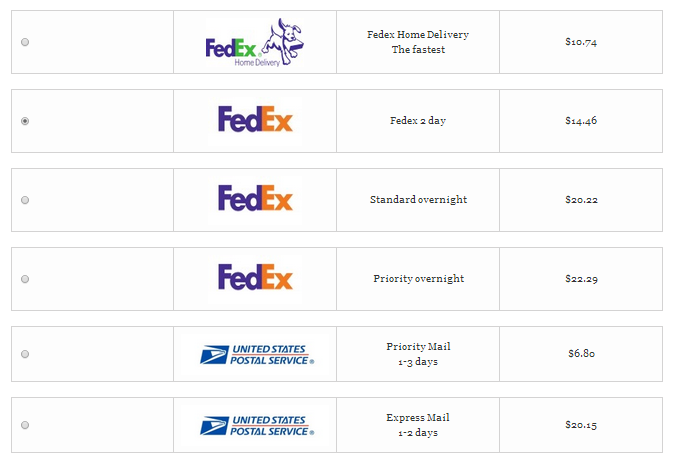681x461 pixels.
Task: Click the $22.29 Priority overnight price
Action: coord(582,279)
